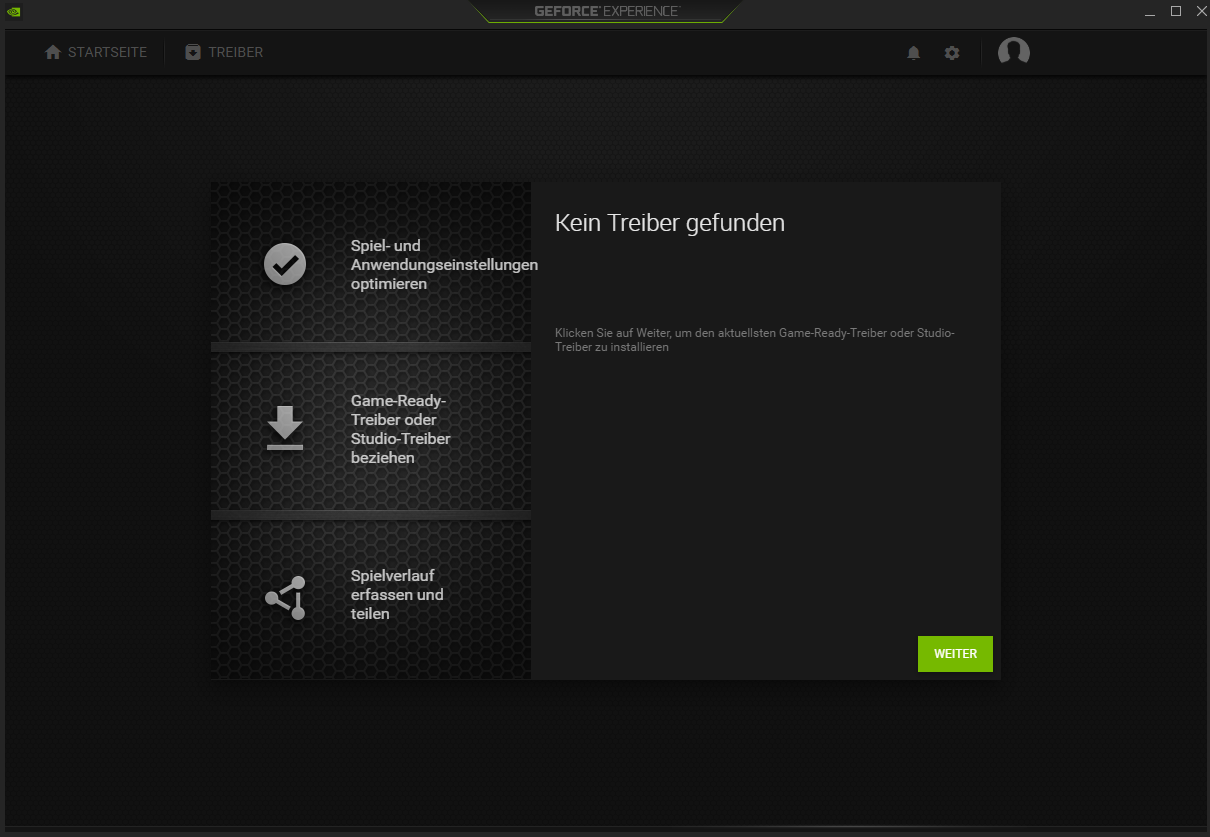Open the Treiber download icon
1210x837 pixels.
tap(193, 52)
